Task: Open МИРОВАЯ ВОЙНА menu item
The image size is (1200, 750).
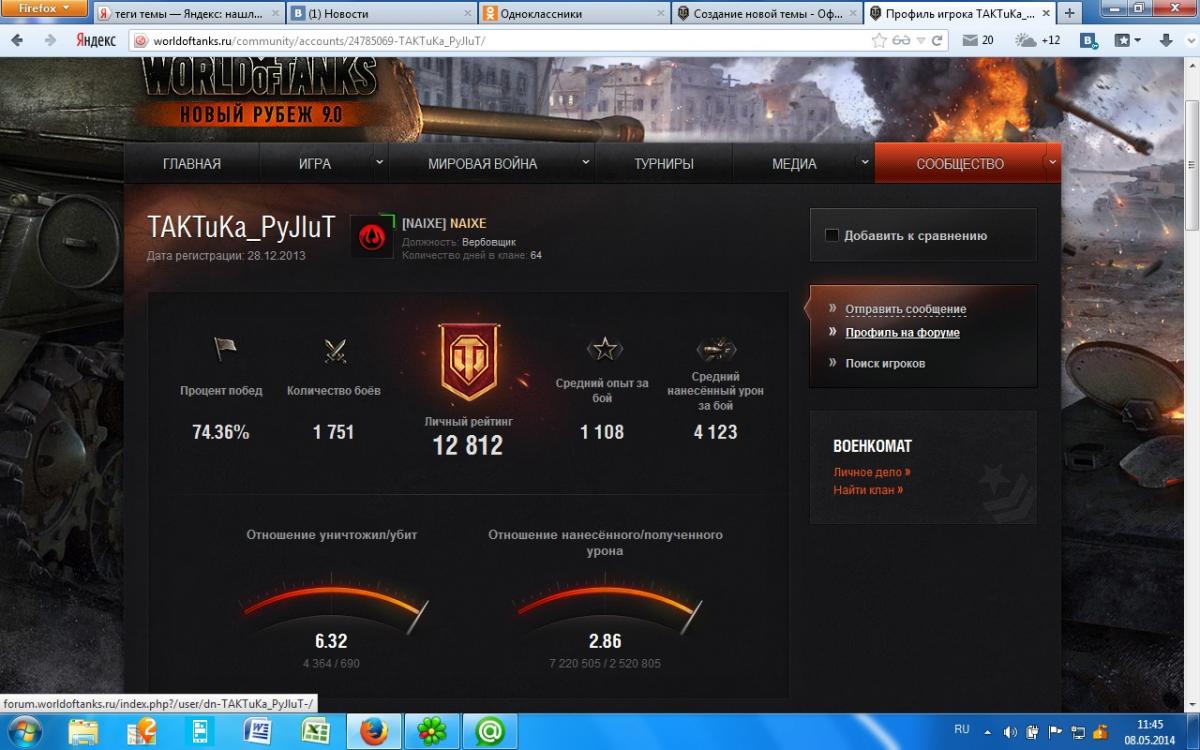Action: tap(482, 164)
